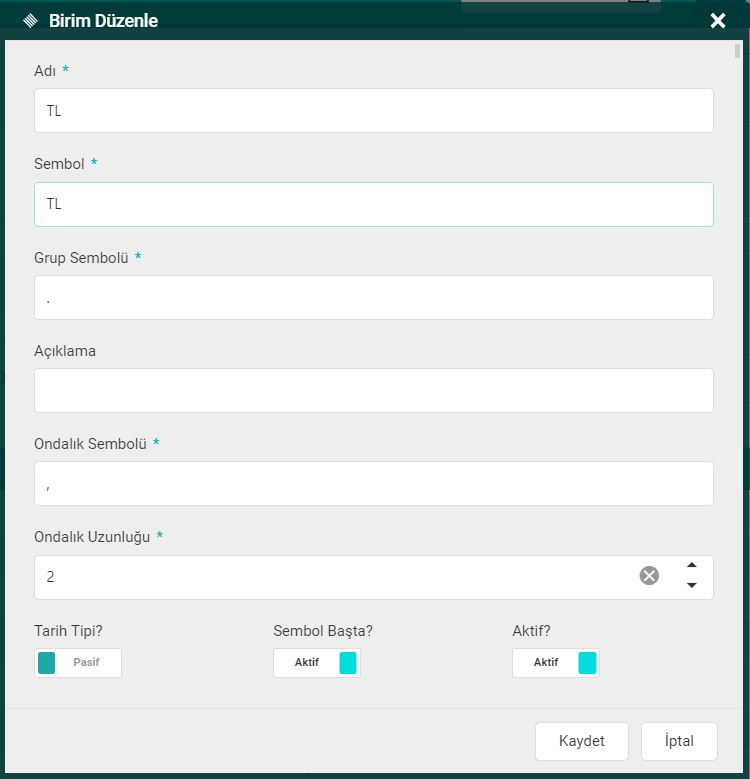Close the Birim Düzenle dialog
Viewport: 750px width, 779px height.
[x=717, y=21]
